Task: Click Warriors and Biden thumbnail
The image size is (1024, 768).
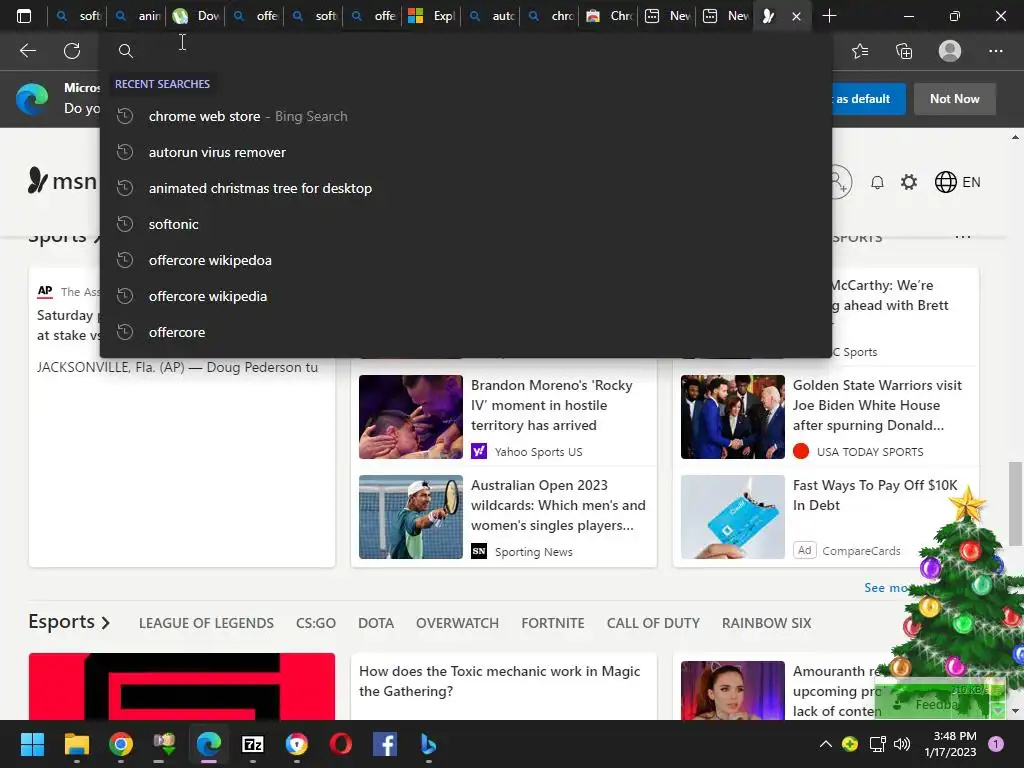Action: [x=733, y=417]
